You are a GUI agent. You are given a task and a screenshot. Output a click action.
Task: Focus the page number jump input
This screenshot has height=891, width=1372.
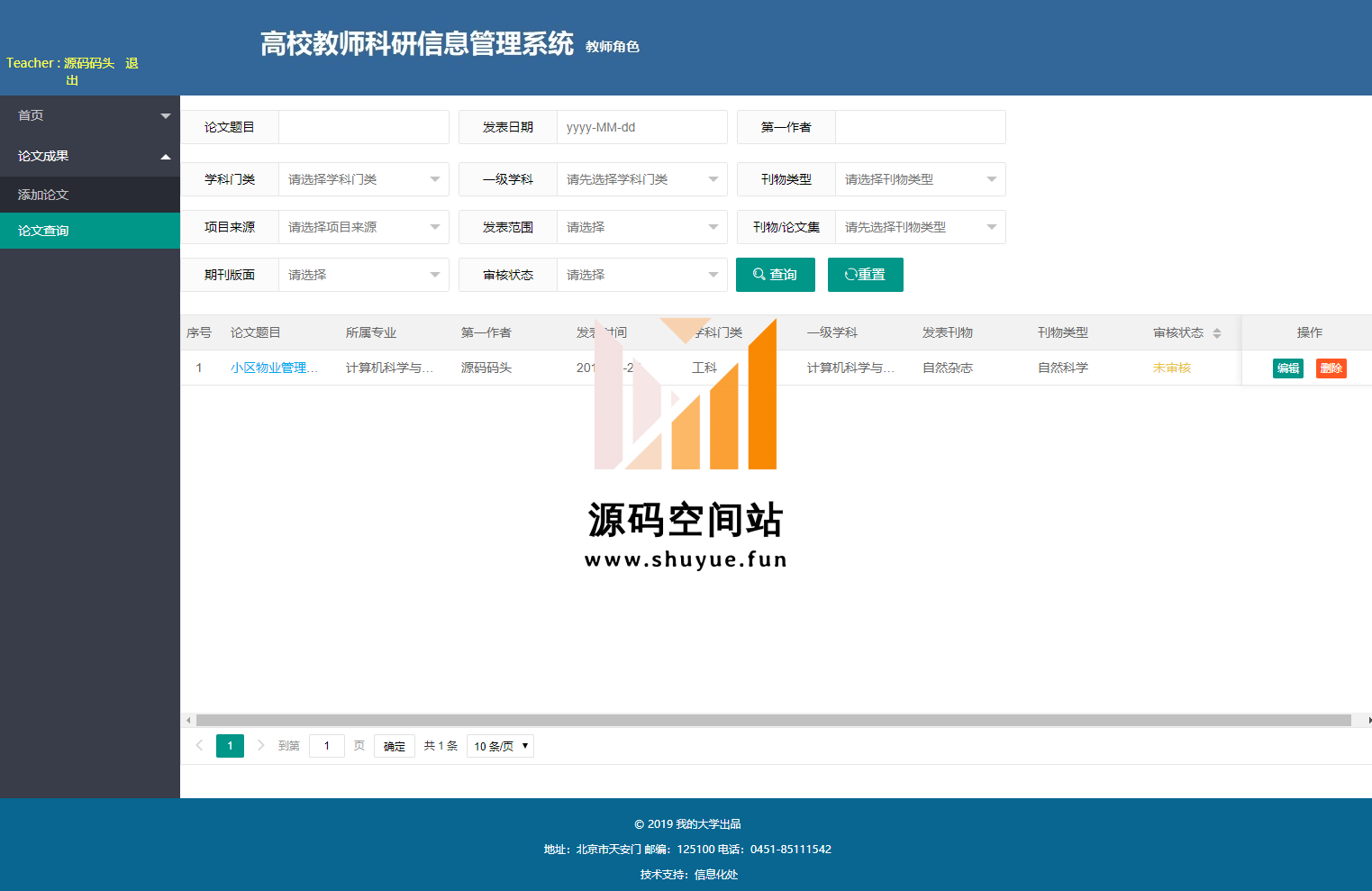click(327, 746)
